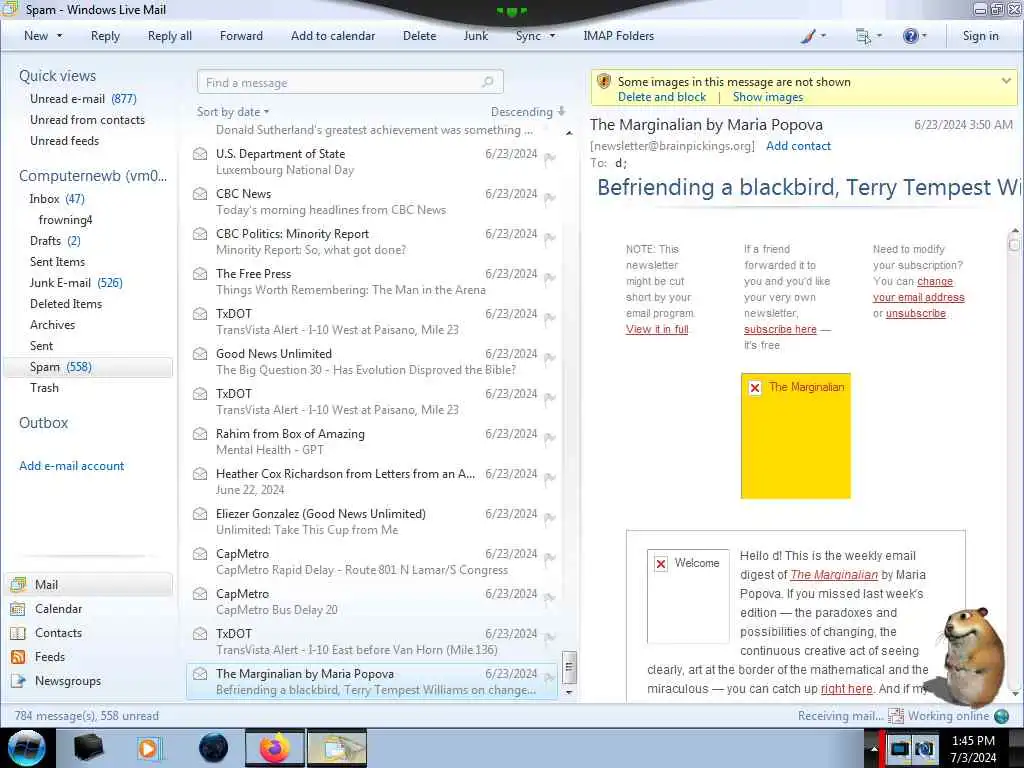1024x768 pixels.
Task: Open the Sync dropdown arrow
Action: pyautogui.click(x=552, y=36)
